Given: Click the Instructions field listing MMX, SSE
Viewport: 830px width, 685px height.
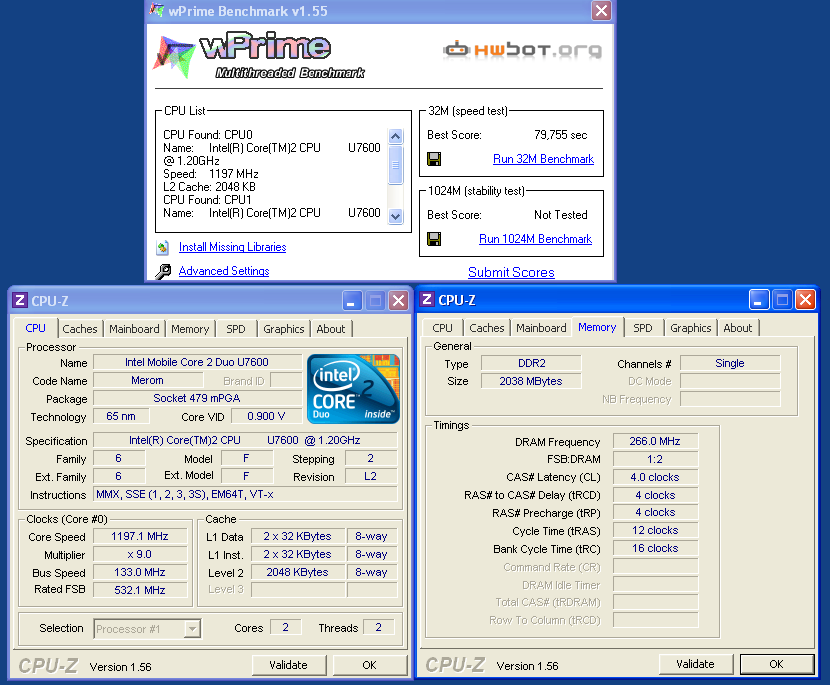Looking at the screenshot, I should 245,494.
